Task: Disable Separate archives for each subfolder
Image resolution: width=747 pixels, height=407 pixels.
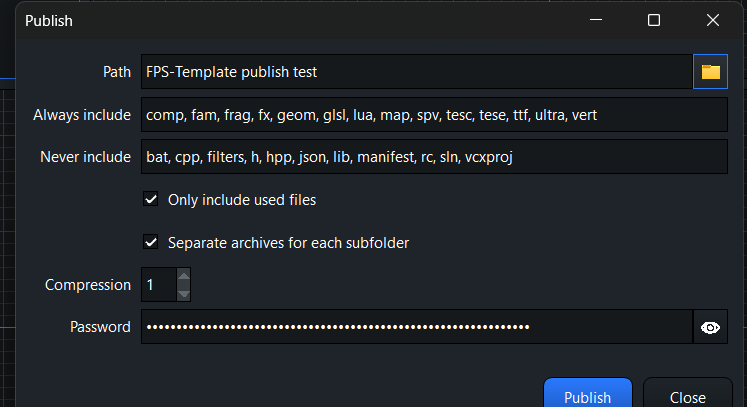Action: tap(151, 242)
